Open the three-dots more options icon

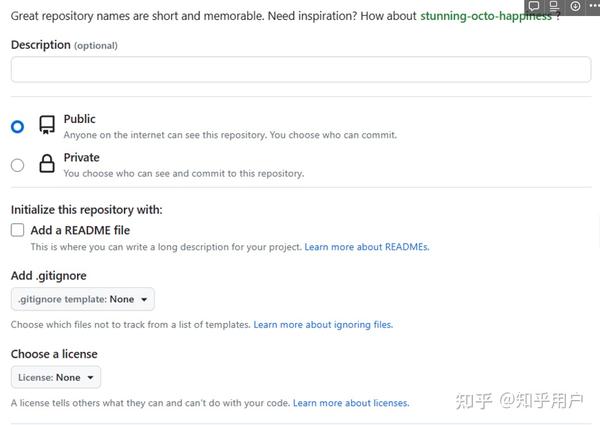pyautogui.click(x=594, y=5)
